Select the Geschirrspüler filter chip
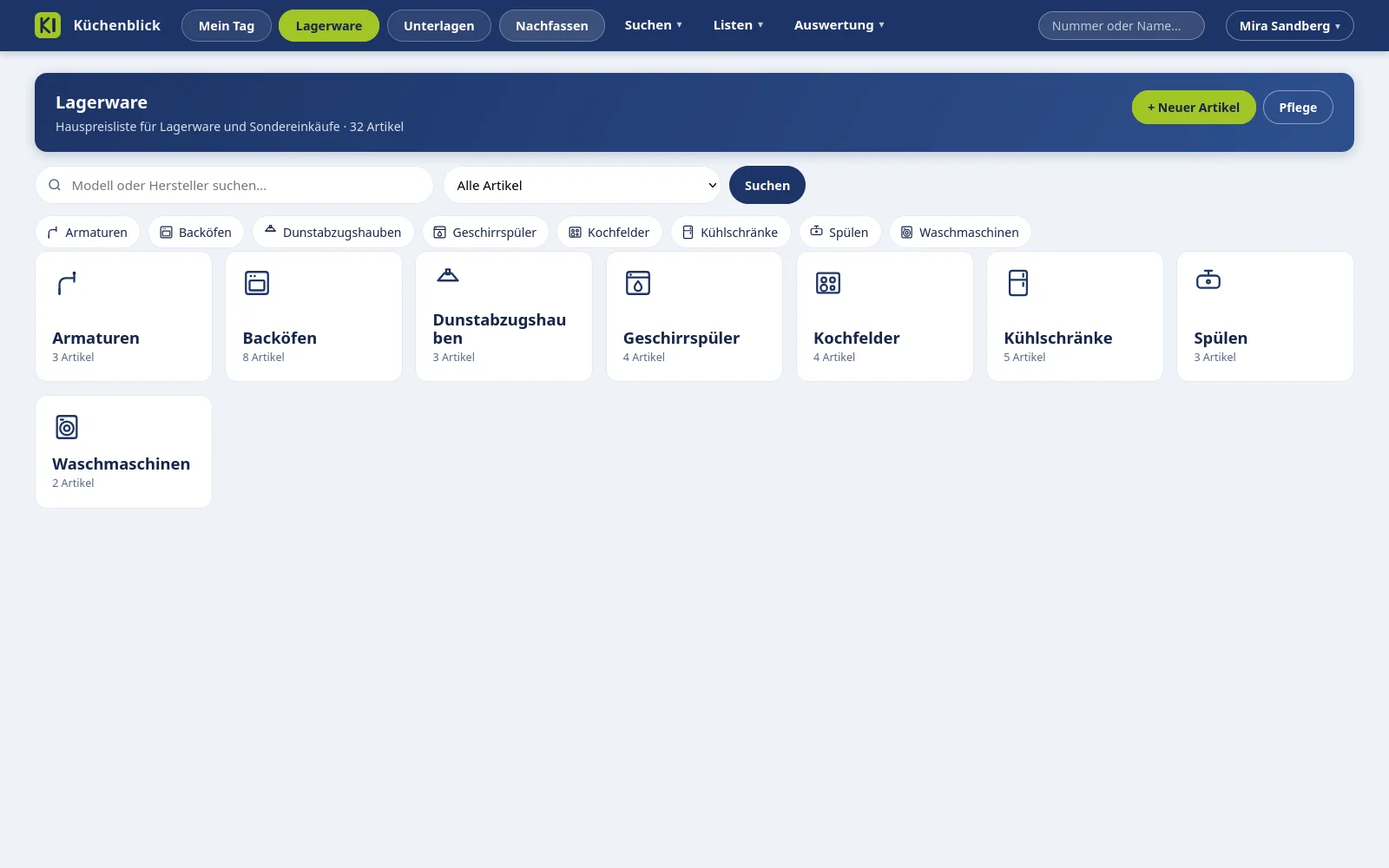The height and width of the screenshot is (868, 1389). point(485,233)
